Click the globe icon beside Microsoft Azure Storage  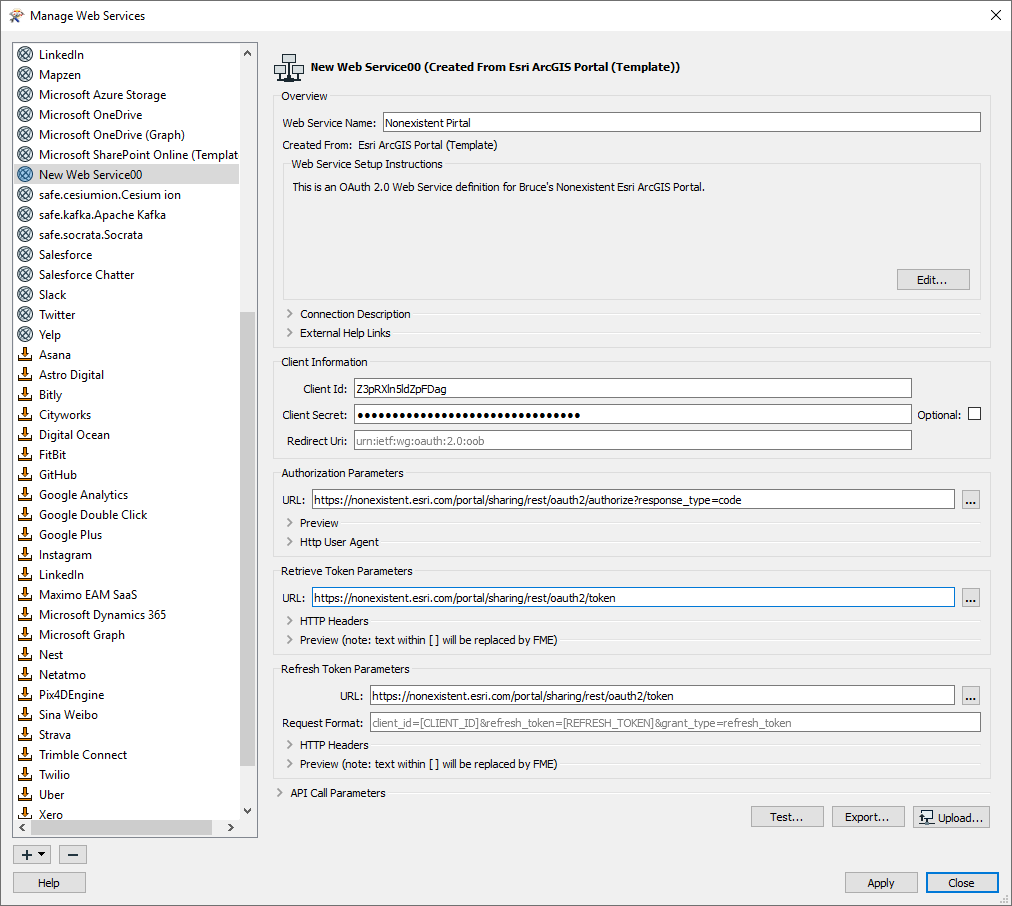[25, 94]
